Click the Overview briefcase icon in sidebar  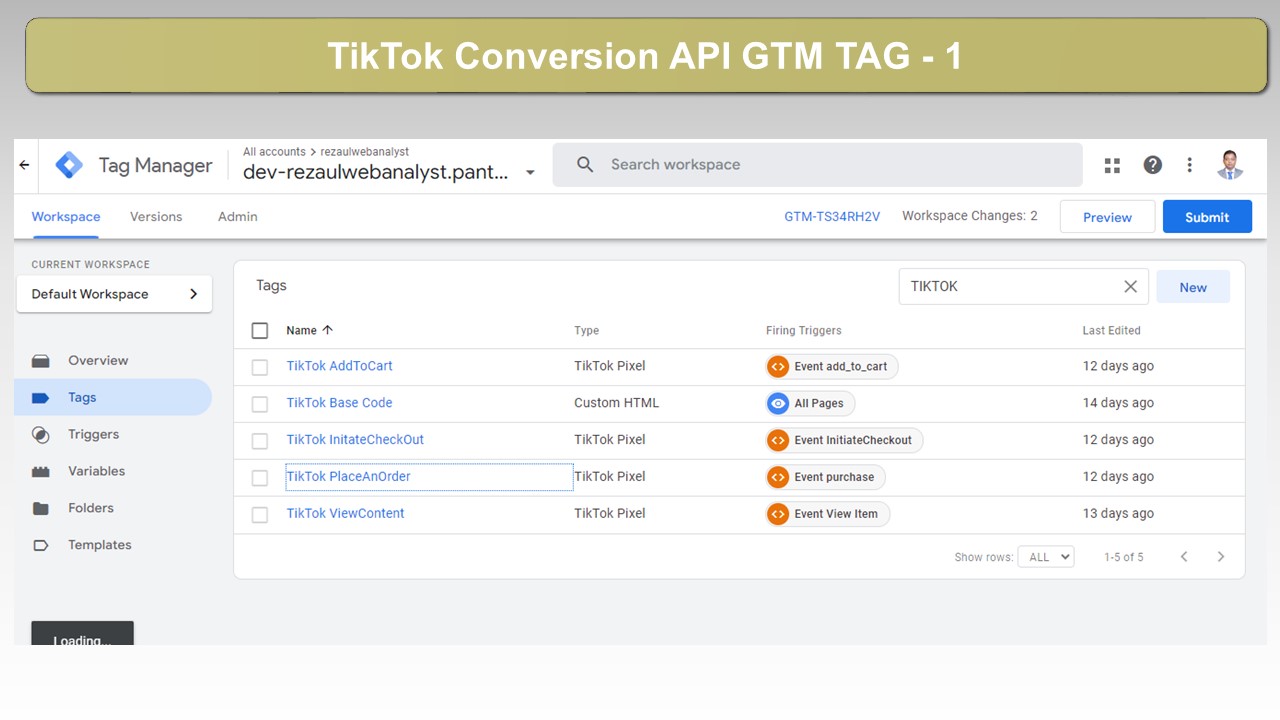[x=41, y=361]
